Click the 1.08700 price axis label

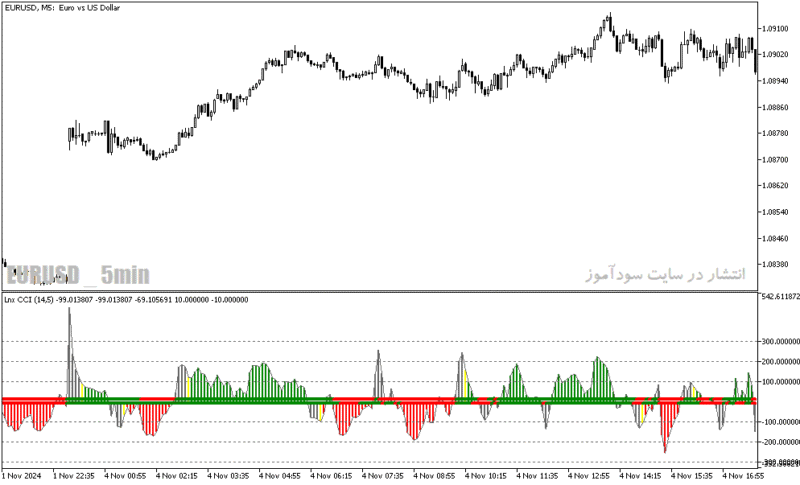pos(775,160)
